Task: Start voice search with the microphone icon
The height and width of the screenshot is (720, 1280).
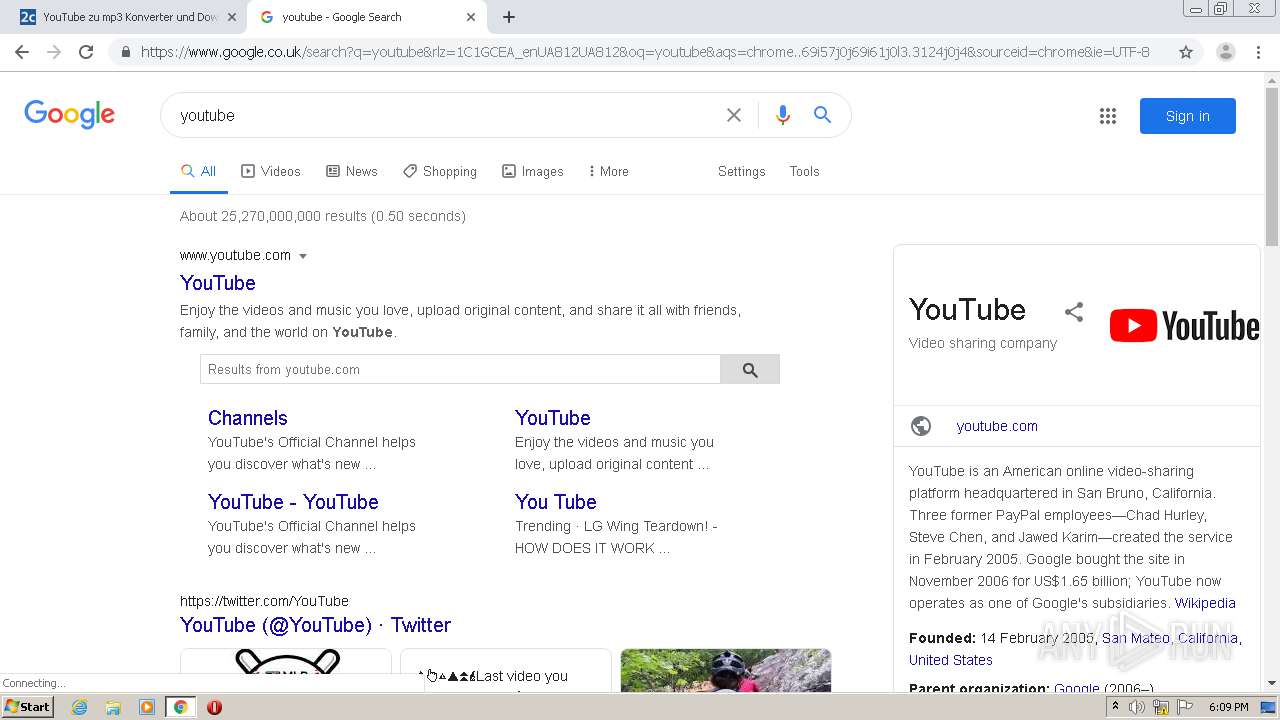Action: pos(783,115)
